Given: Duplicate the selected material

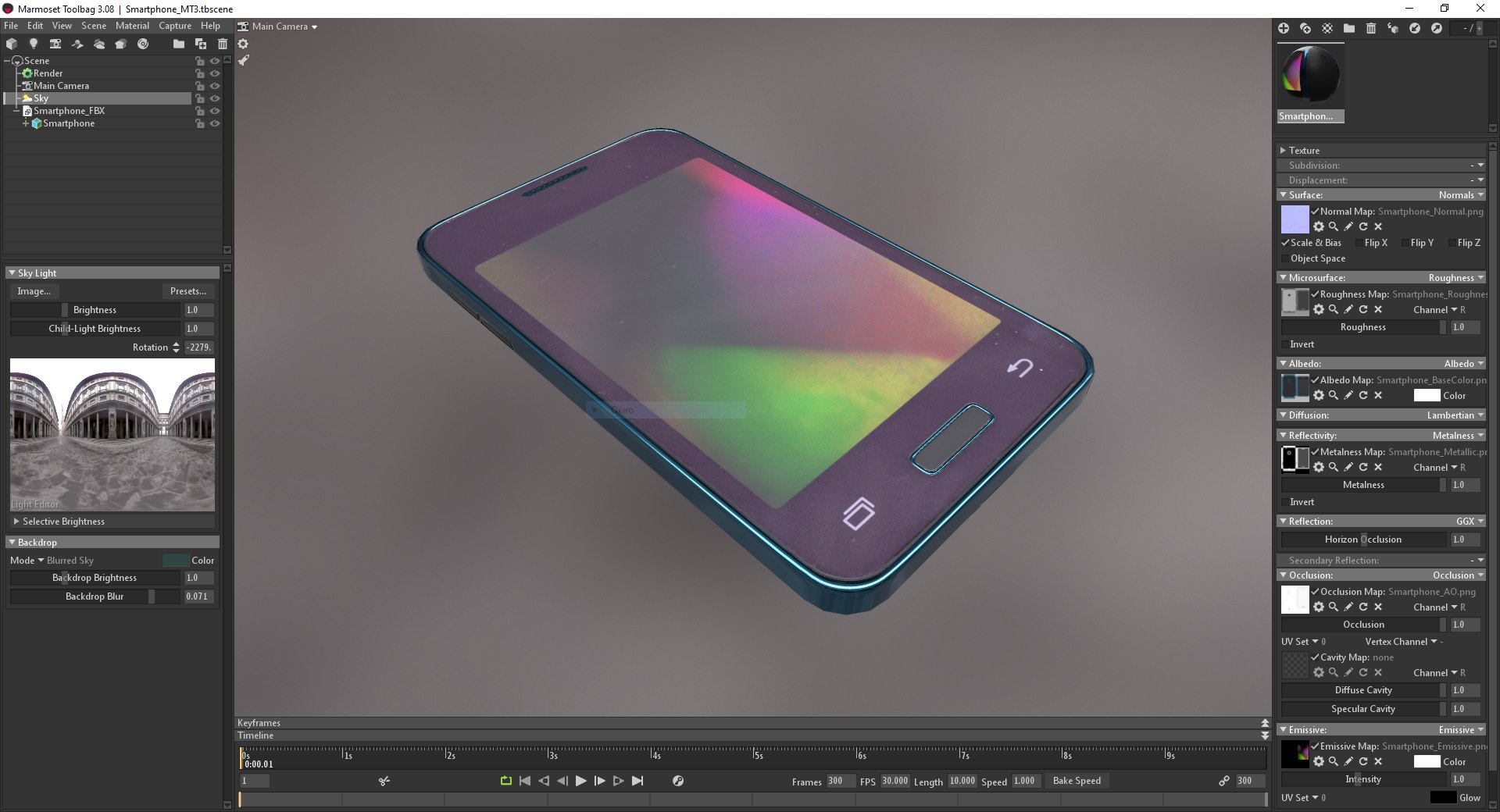Looking at the screenshot, I should click(x=1305, y=28).
